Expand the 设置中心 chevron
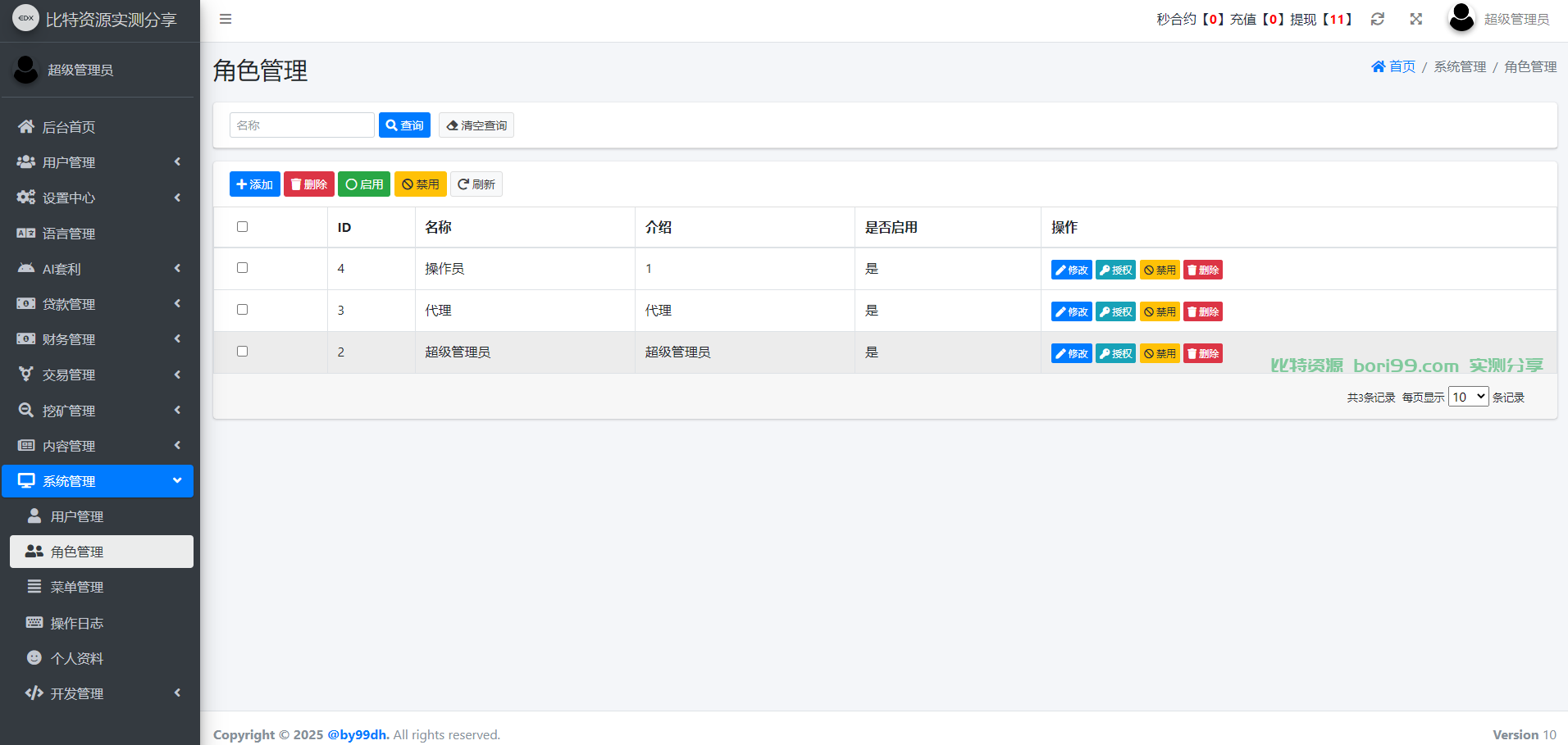1568x745 pixels. 177,198
